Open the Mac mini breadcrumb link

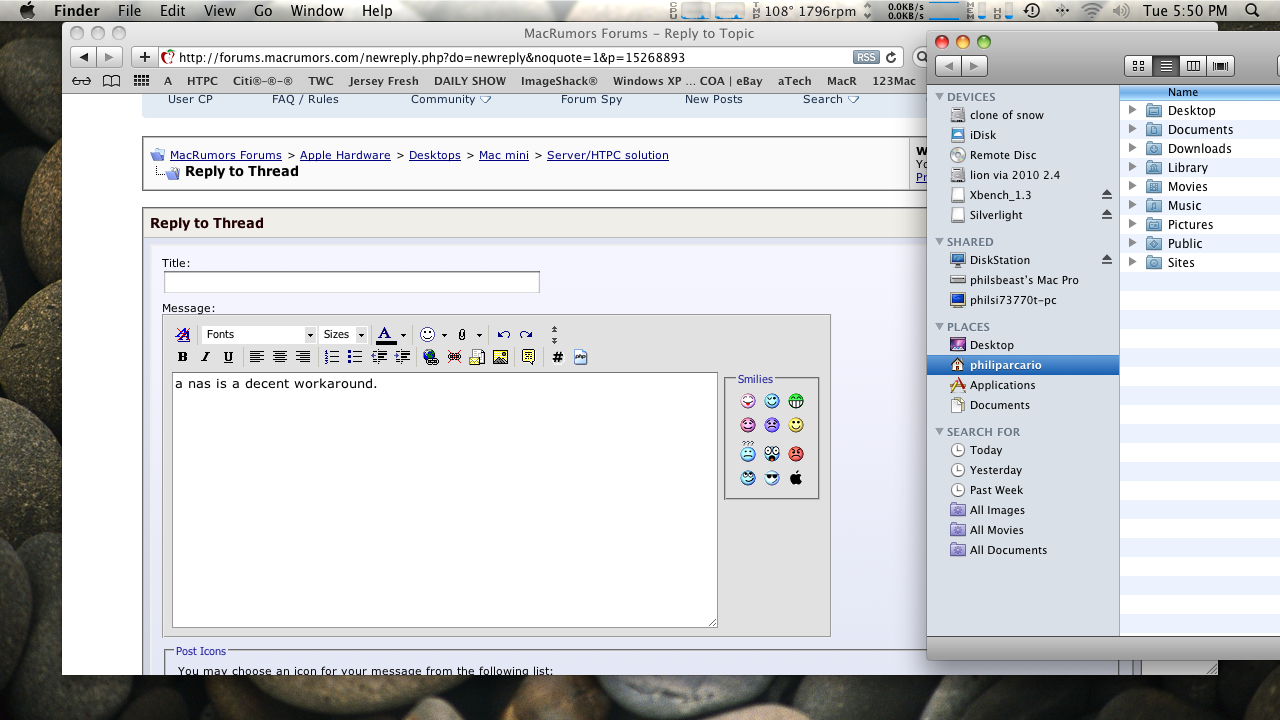504,155
